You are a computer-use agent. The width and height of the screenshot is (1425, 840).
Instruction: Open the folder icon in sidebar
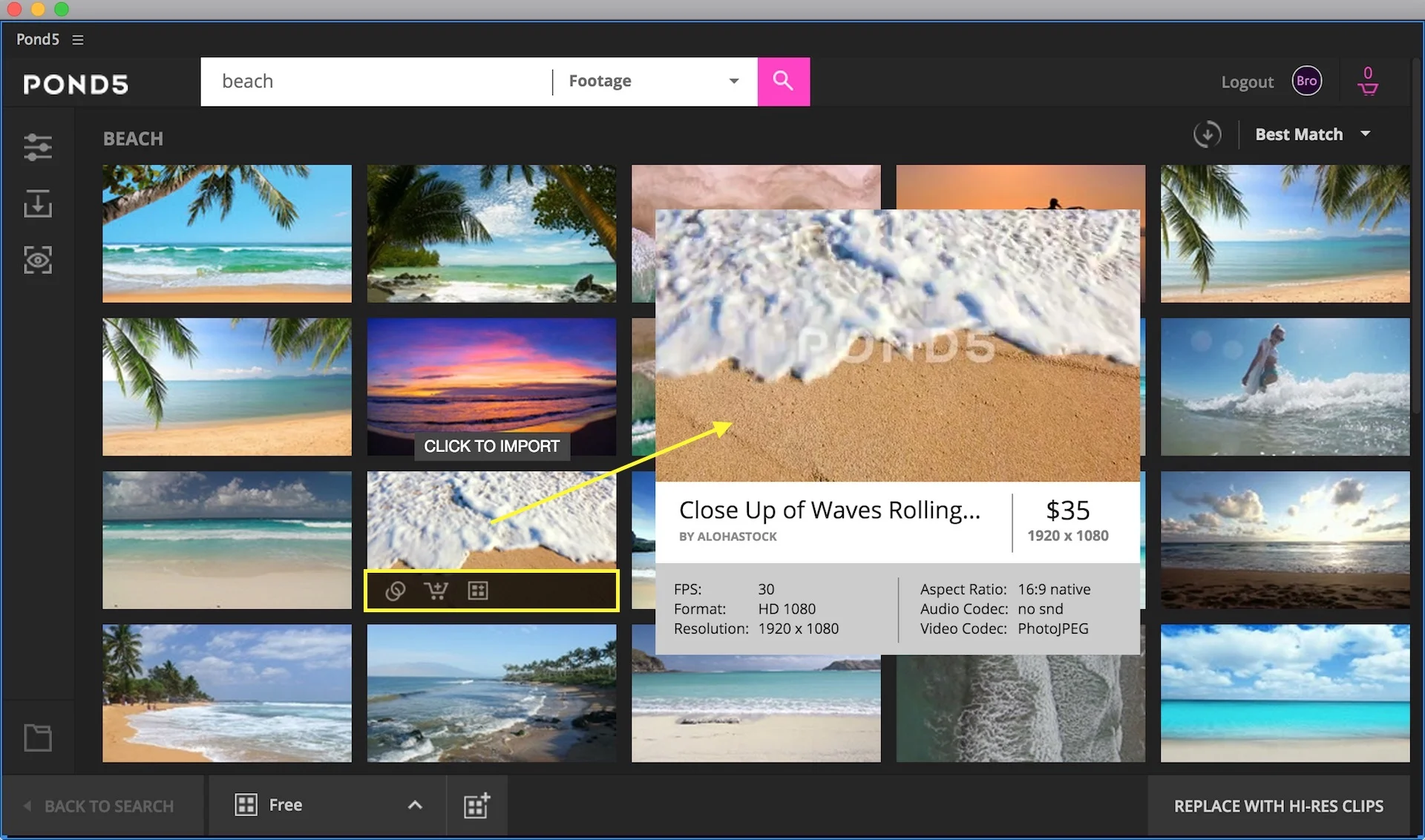coord(37,738)
